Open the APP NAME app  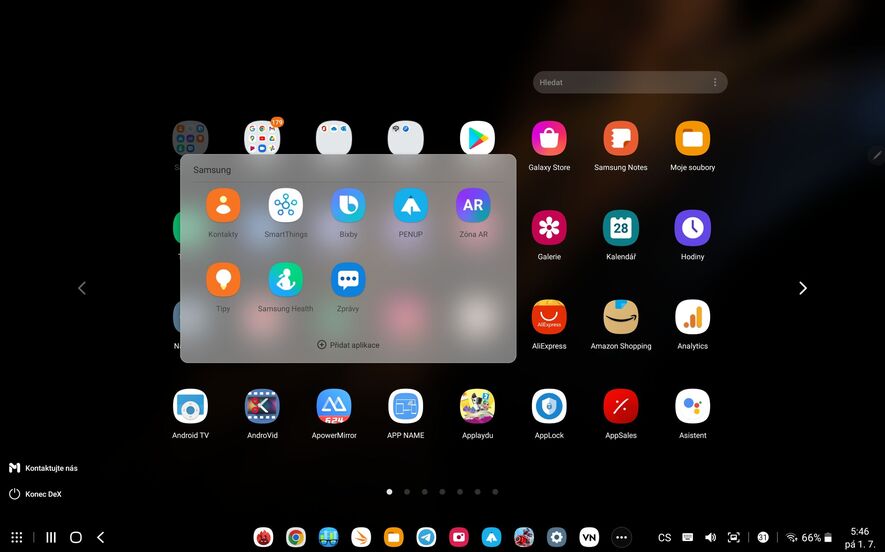pyautogui.click(x=406, y=406)
